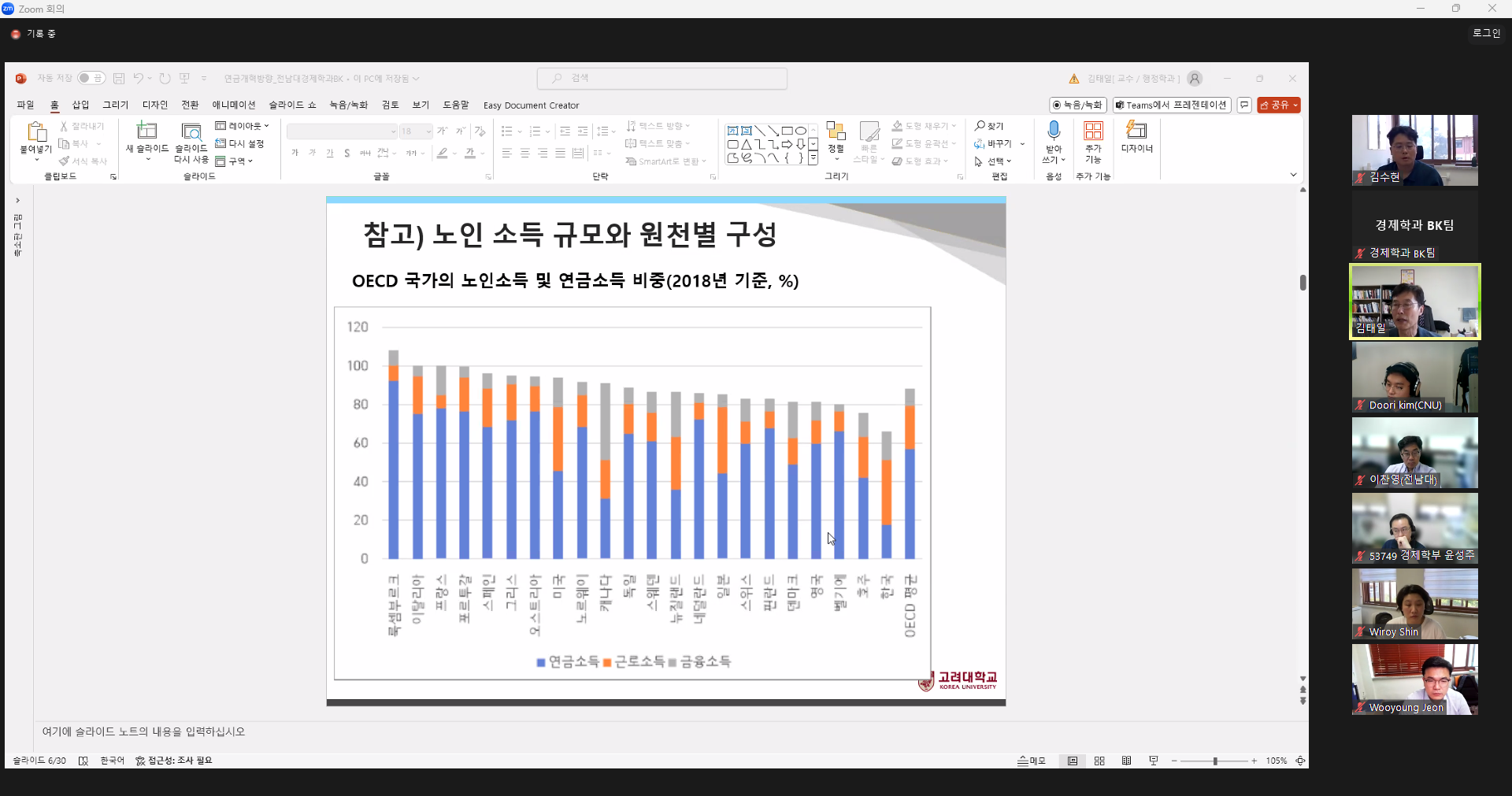Click the Find (찾기) magnifier button
1512x796 pixels.
tap(989, 126)
